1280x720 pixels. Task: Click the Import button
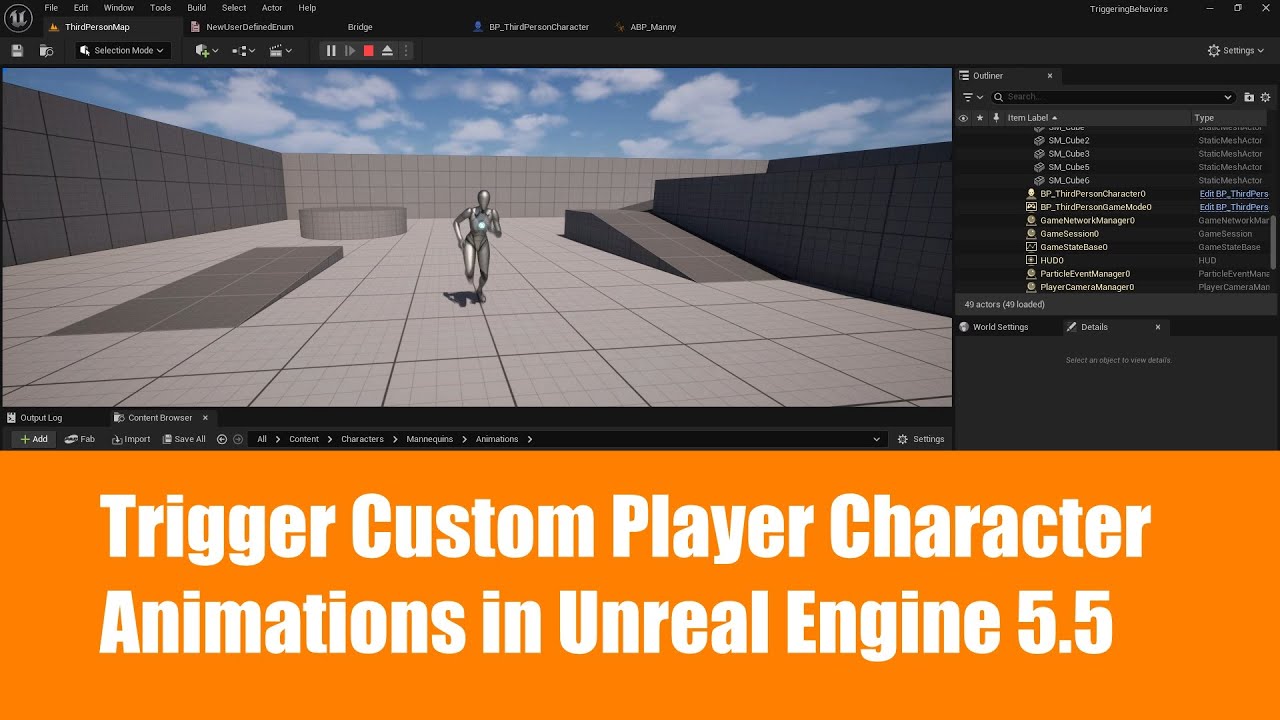tap(131, 439)
